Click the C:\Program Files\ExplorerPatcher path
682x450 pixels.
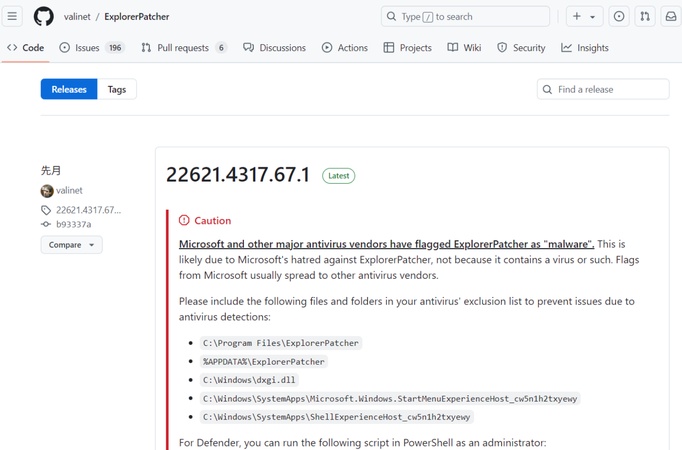point(281,343)
